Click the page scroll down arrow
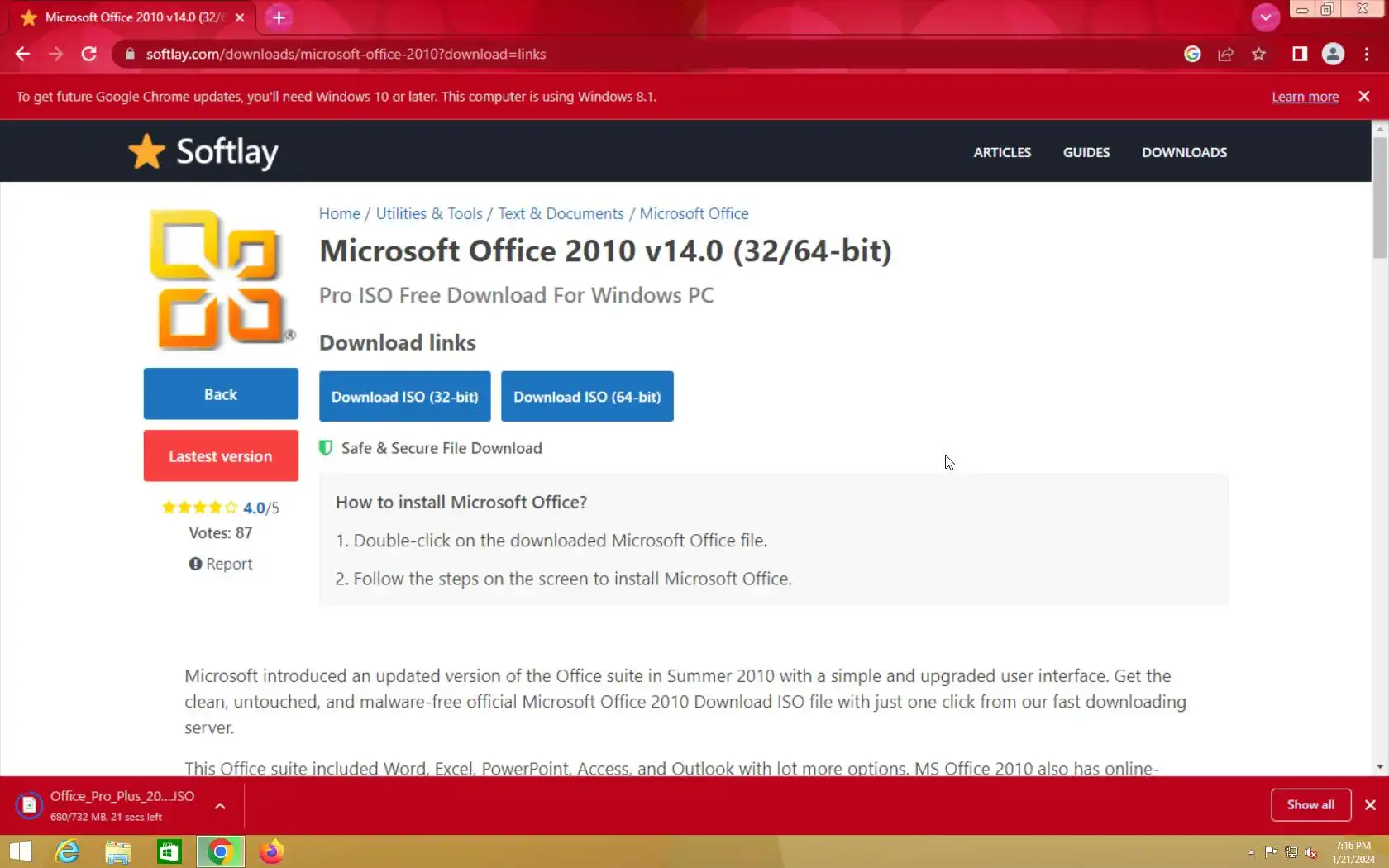 pyautogui.click(x=1380, y=767)
